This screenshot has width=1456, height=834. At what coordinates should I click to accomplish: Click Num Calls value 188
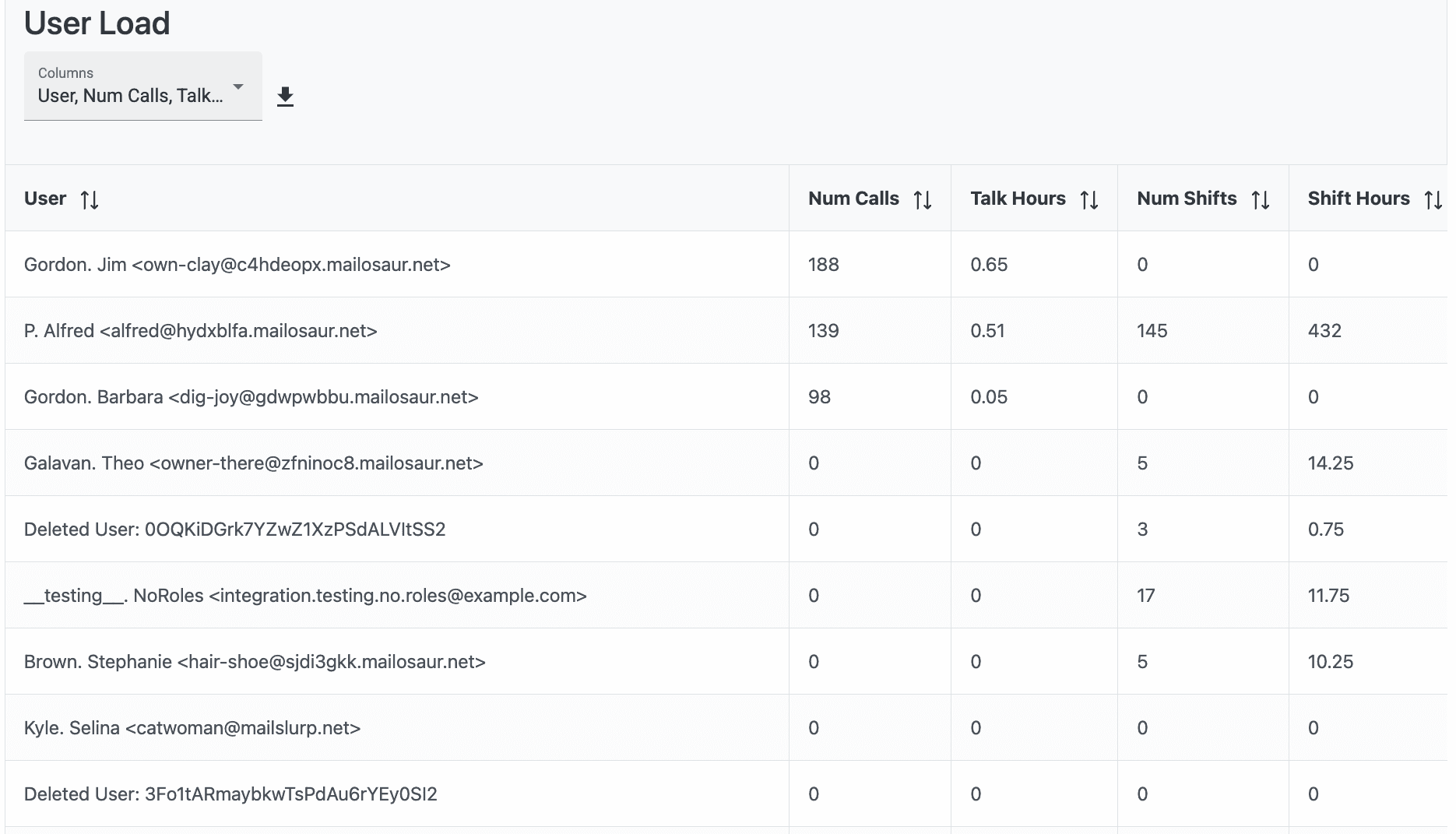point(823,265)
